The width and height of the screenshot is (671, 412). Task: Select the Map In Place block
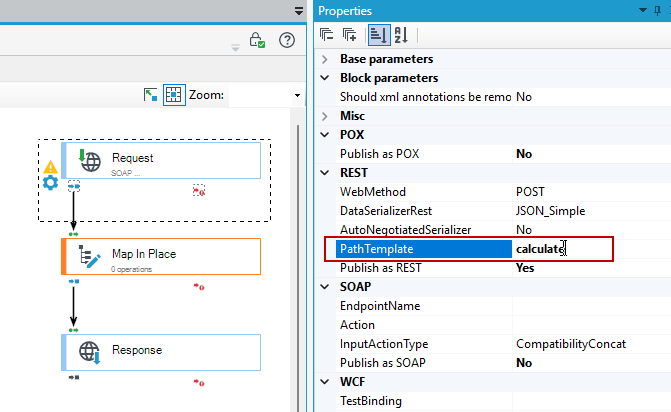pyautogui.click(x=161, y=257)
